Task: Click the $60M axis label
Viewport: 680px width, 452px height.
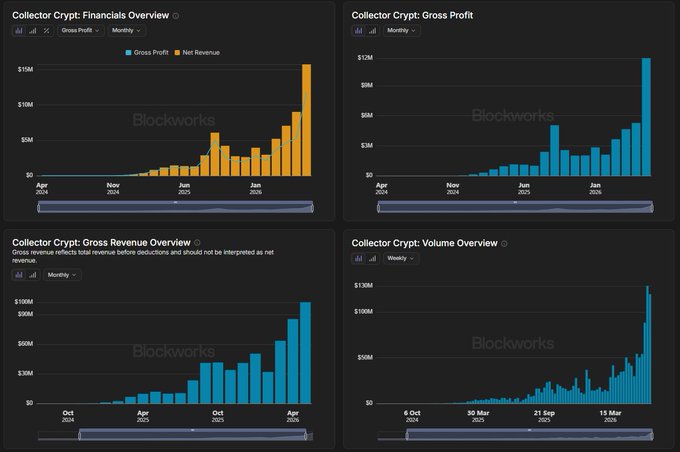Action: [x=25, y=344]
